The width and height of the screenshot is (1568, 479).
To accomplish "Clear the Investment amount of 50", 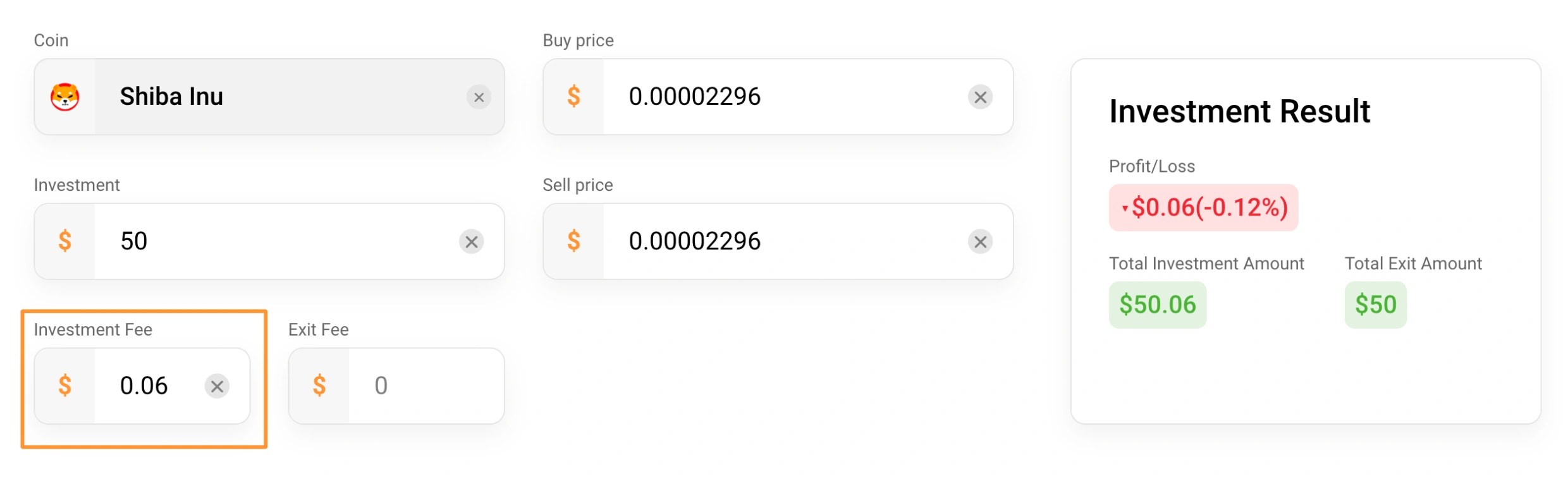I will pyautogui.click(x=472, y=241).
